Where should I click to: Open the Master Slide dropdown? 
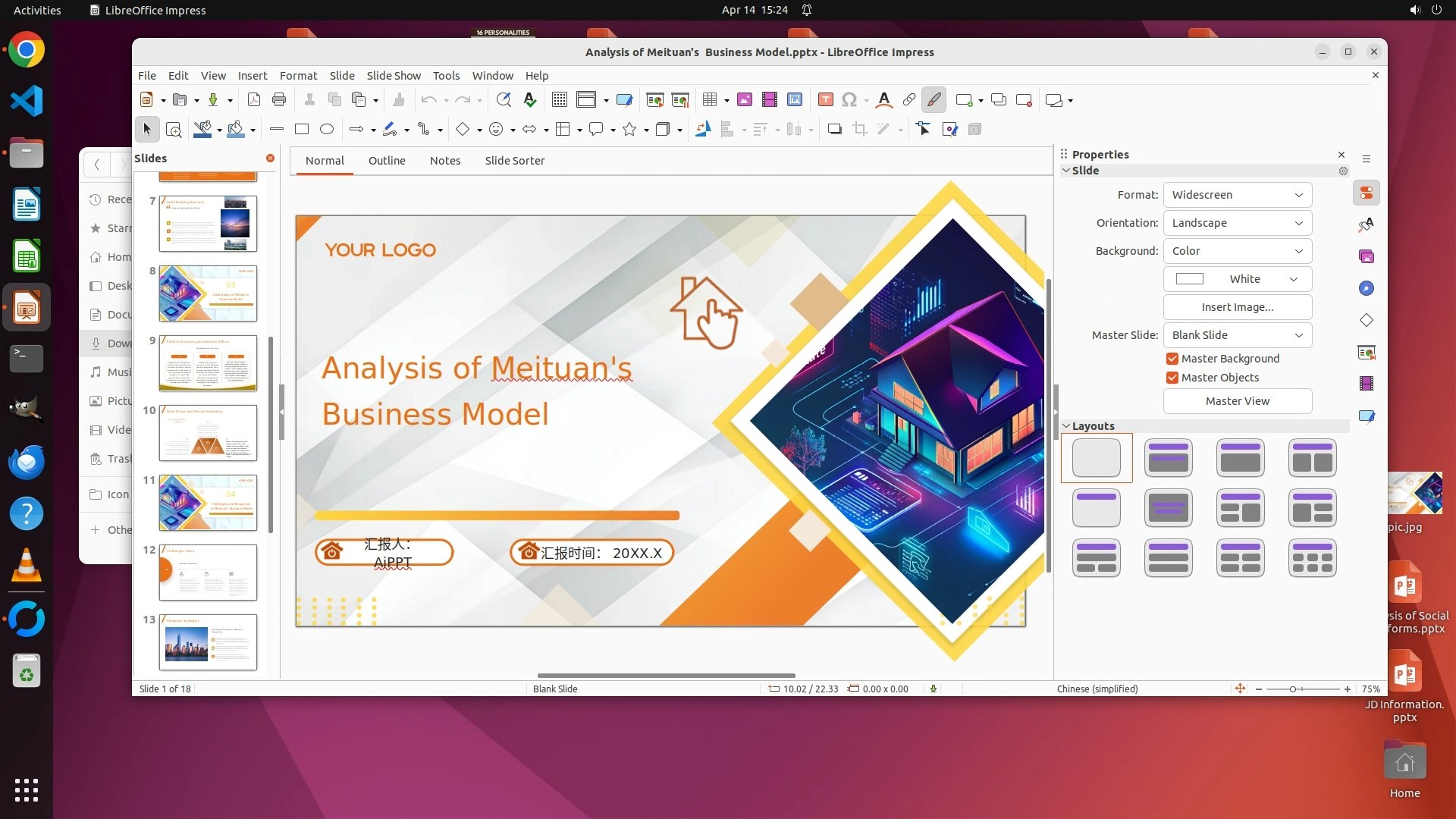pos(1237,335)
